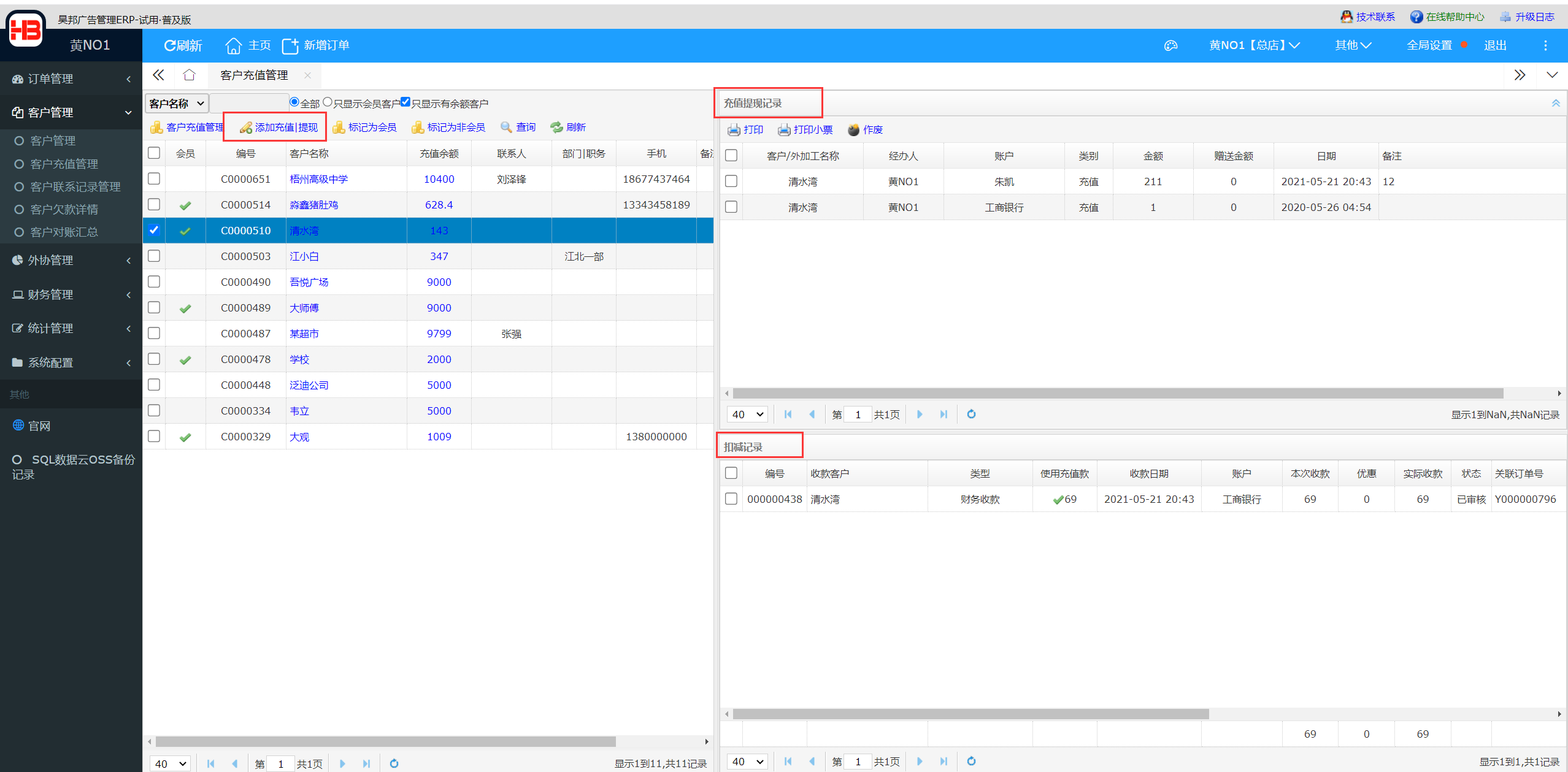Close the 客户充值管理 tab
Image resolution: width=1568 pixels, height=772 pixels.
tap(307, 75)
